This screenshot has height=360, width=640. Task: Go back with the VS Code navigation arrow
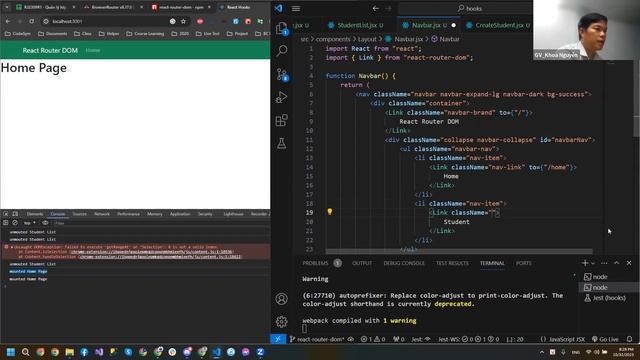[376, 8]
